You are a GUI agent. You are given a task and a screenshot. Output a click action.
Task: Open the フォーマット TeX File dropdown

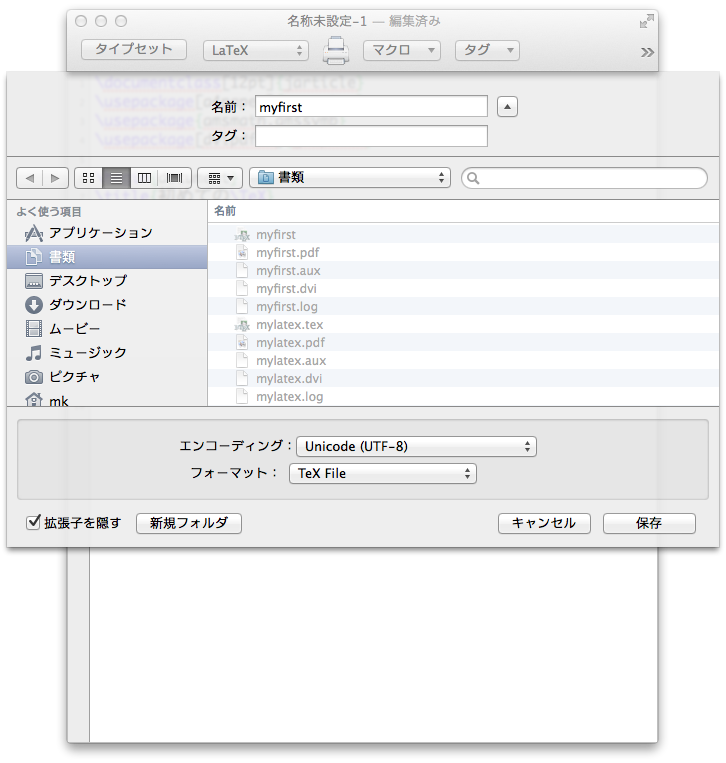pos(383,474)
